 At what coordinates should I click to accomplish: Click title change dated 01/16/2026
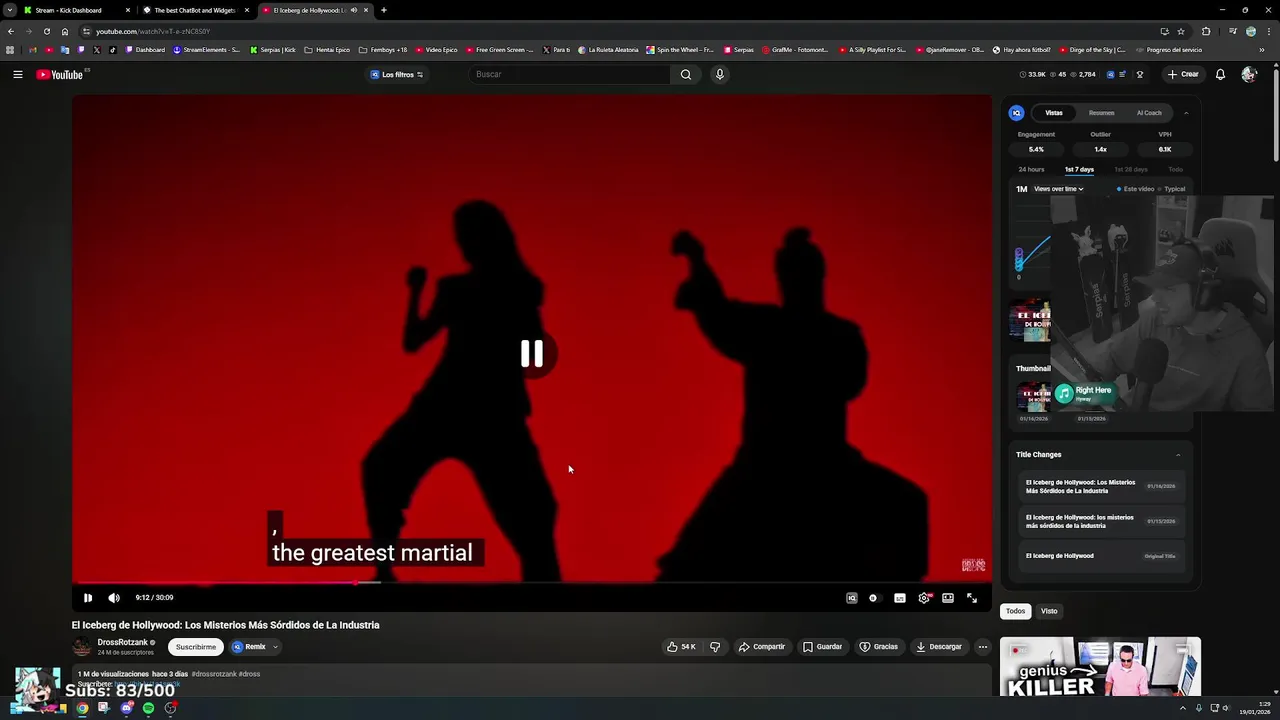[x=1100, y=487]
